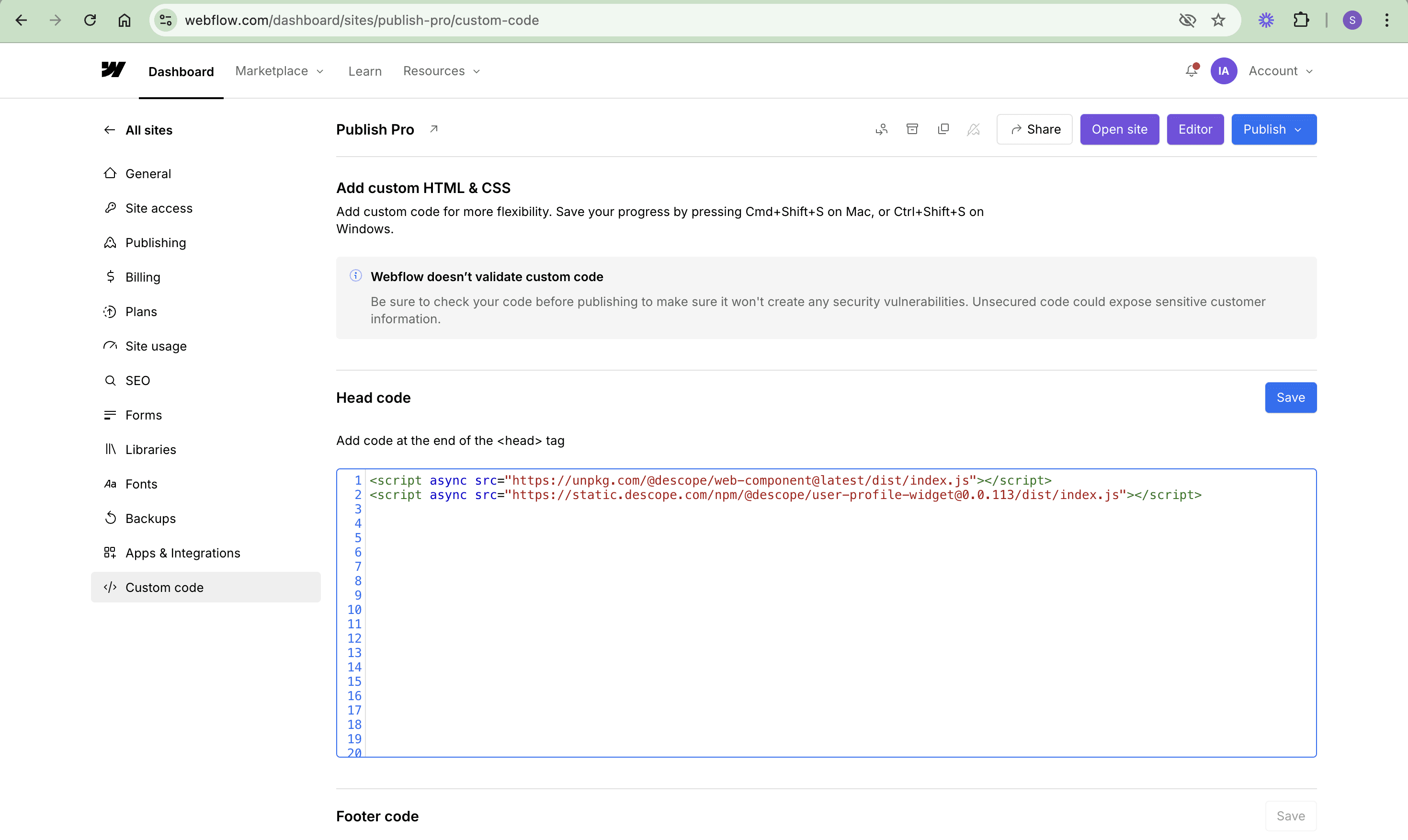Click the duplicate site icon
Viewport: 1408px width, 840px height.
coord(943,129)
